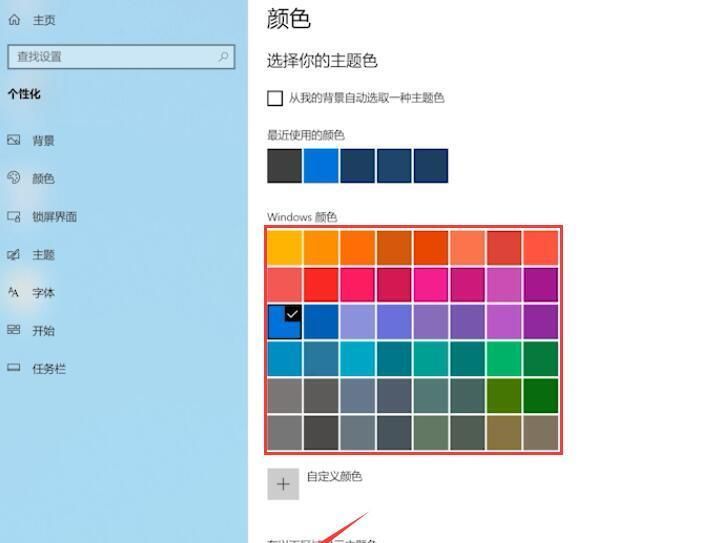The image size is (728, 543).
Task: Select the dark green swatch ending the fifth row
Action: pos(541,395)
